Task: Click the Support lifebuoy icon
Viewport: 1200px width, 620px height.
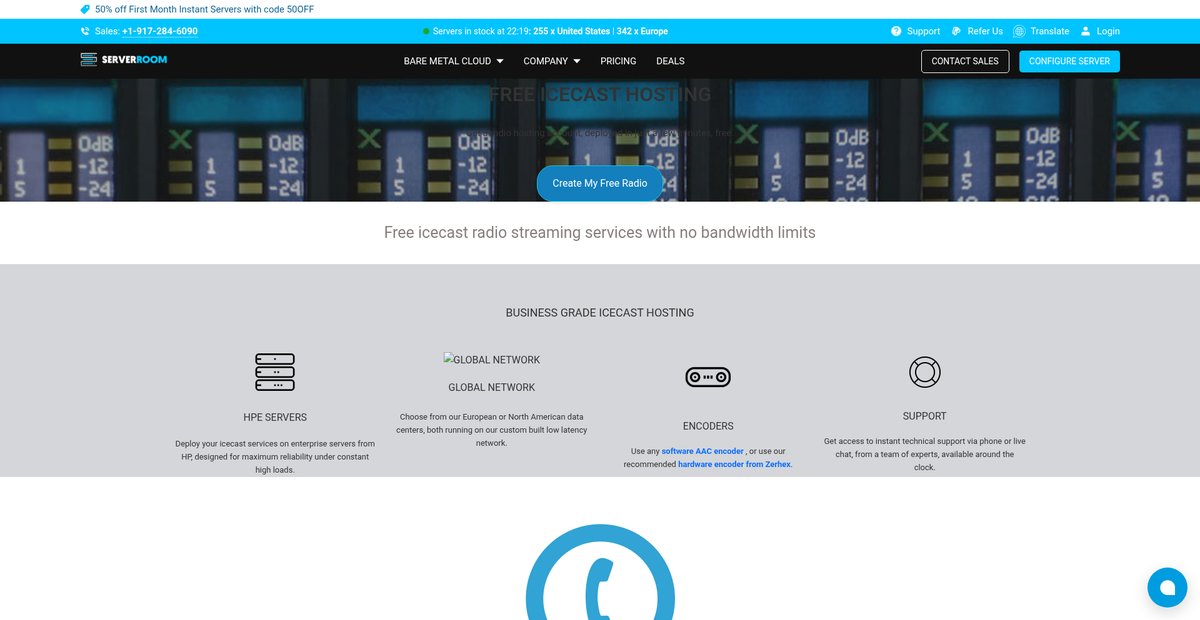Action: click(925, 372)
